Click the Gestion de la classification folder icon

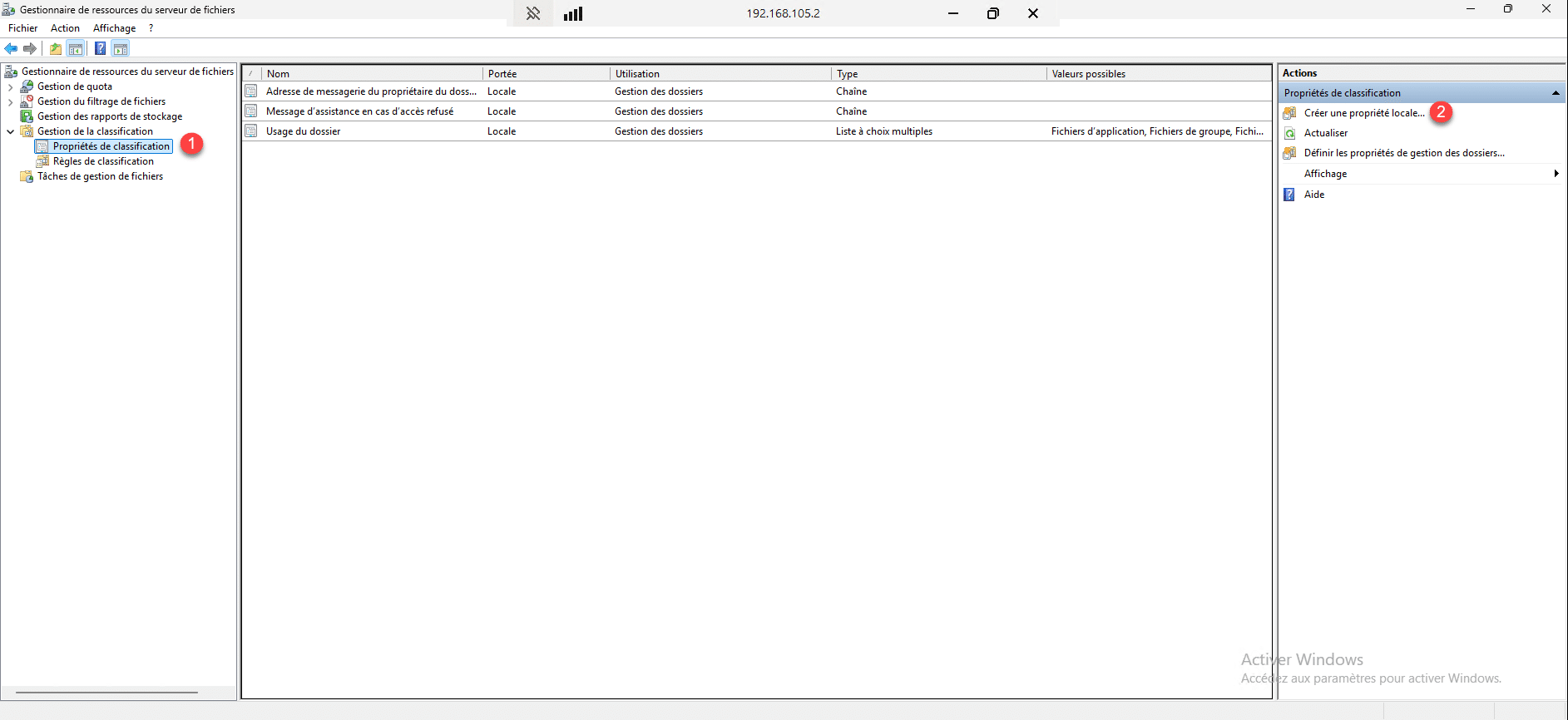click(27, 131)
